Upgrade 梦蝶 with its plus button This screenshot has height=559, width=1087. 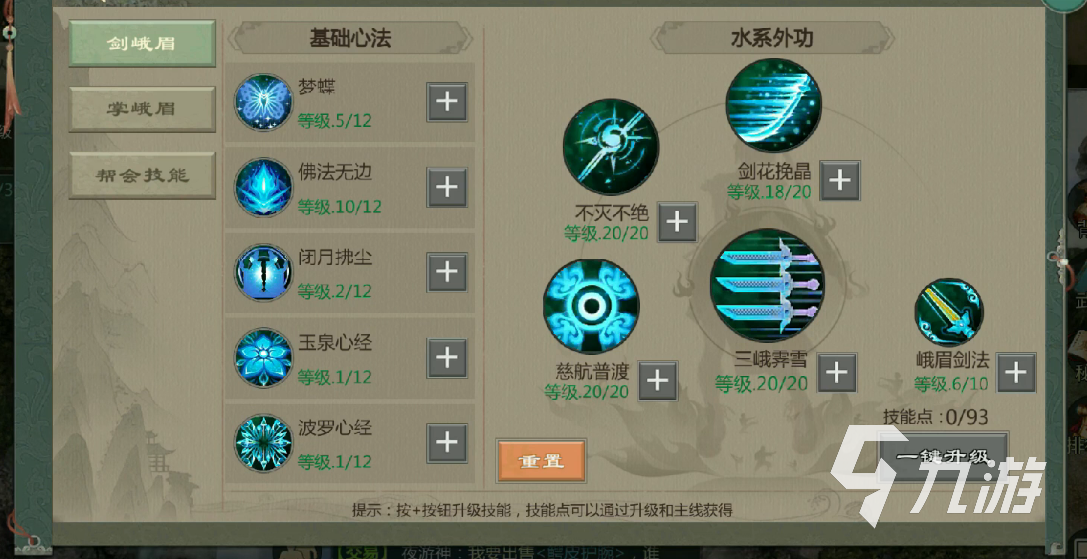pos(446,102)
